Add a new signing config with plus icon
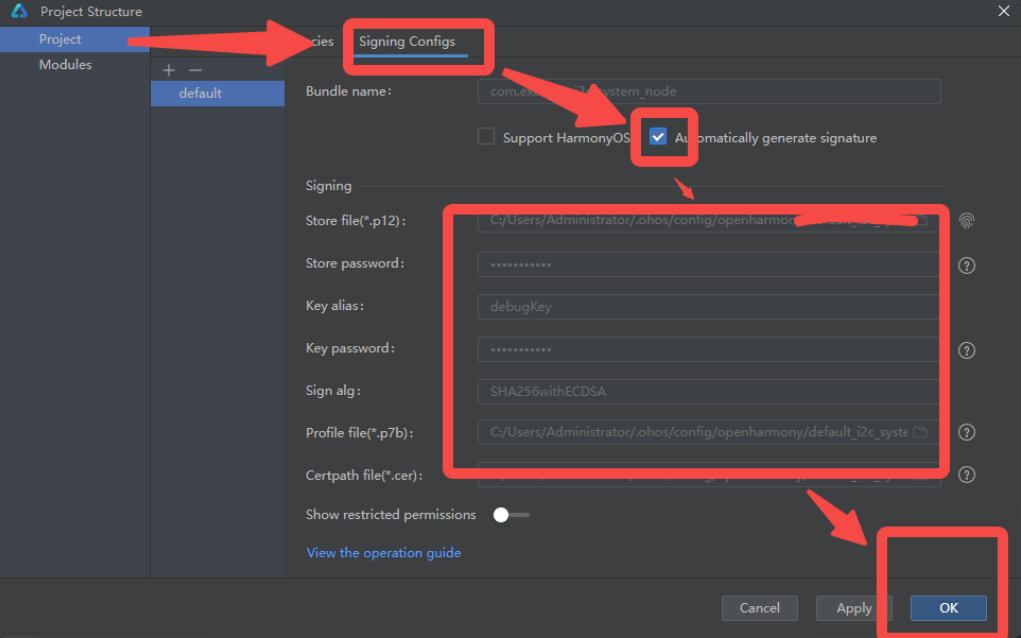 tap(169, 70)
